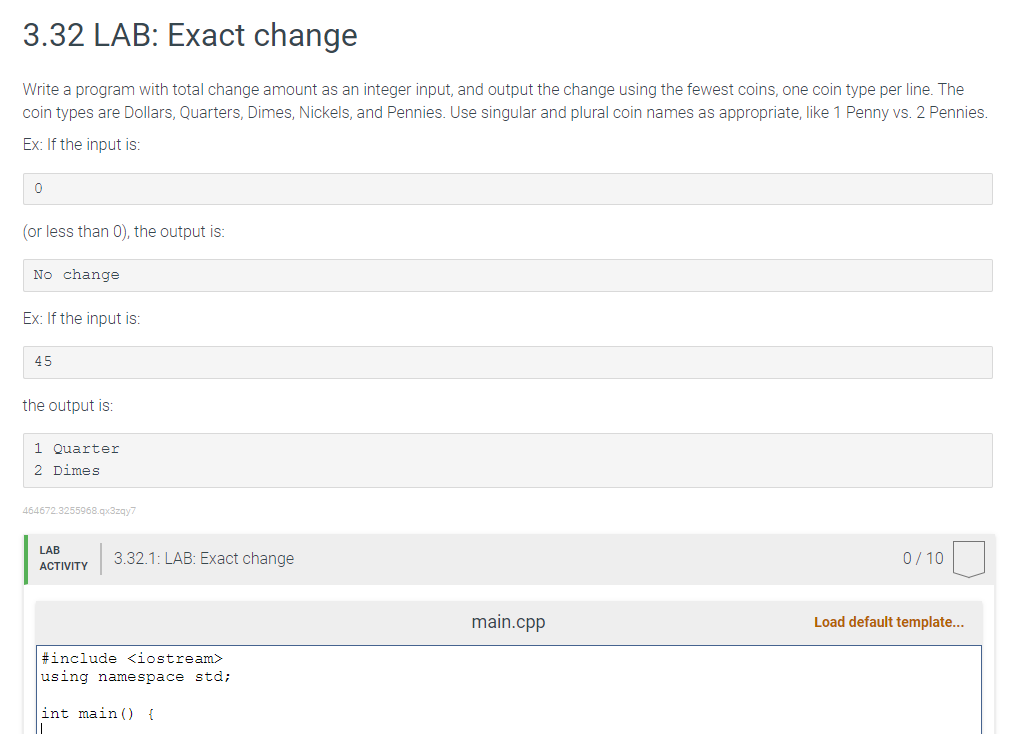The height and width of the screenshot is (734, 1033).
Task: Open Load default template...
Action: pos(888,621)
